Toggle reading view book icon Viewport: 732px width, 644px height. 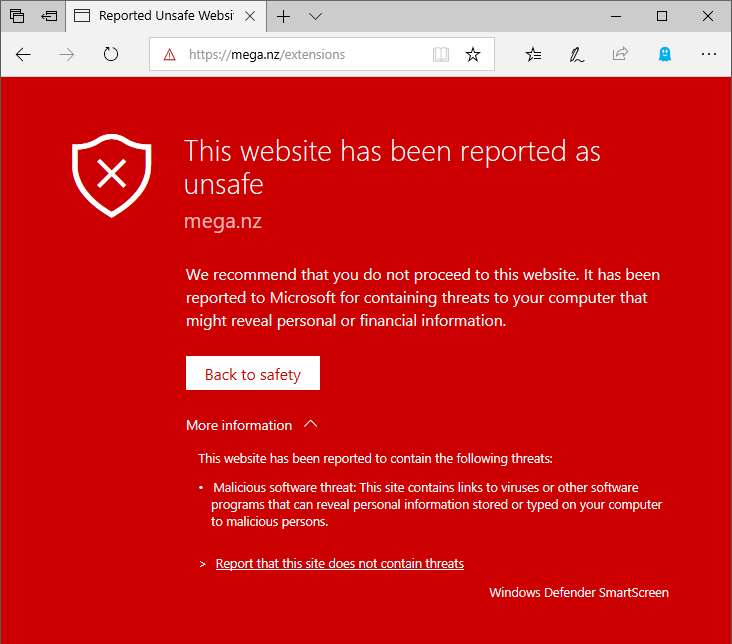[x=441, y=55]
